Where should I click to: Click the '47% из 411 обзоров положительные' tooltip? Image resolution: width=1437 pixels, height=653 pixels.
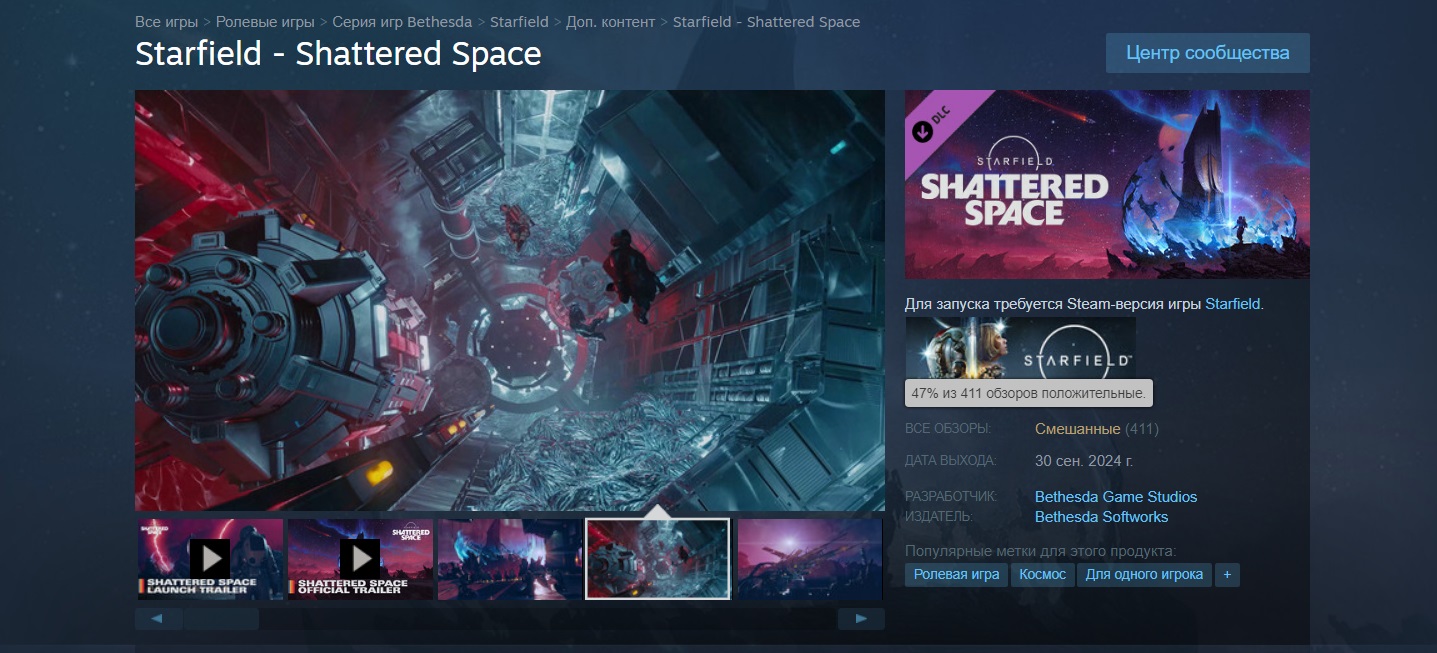pos(1029,393)
